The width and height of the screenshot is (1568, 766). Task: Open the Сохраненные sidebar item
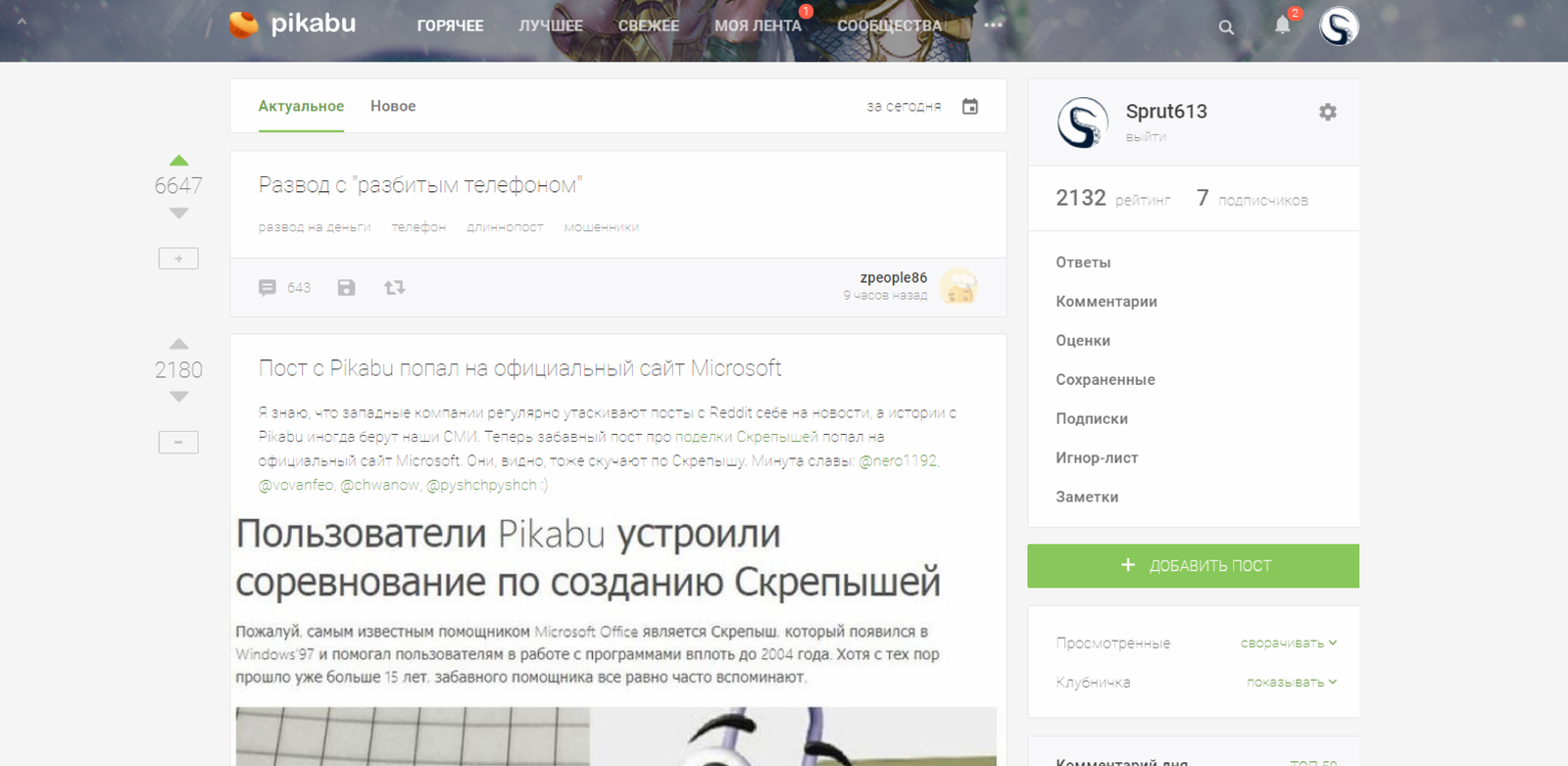tap(1105, 380)
